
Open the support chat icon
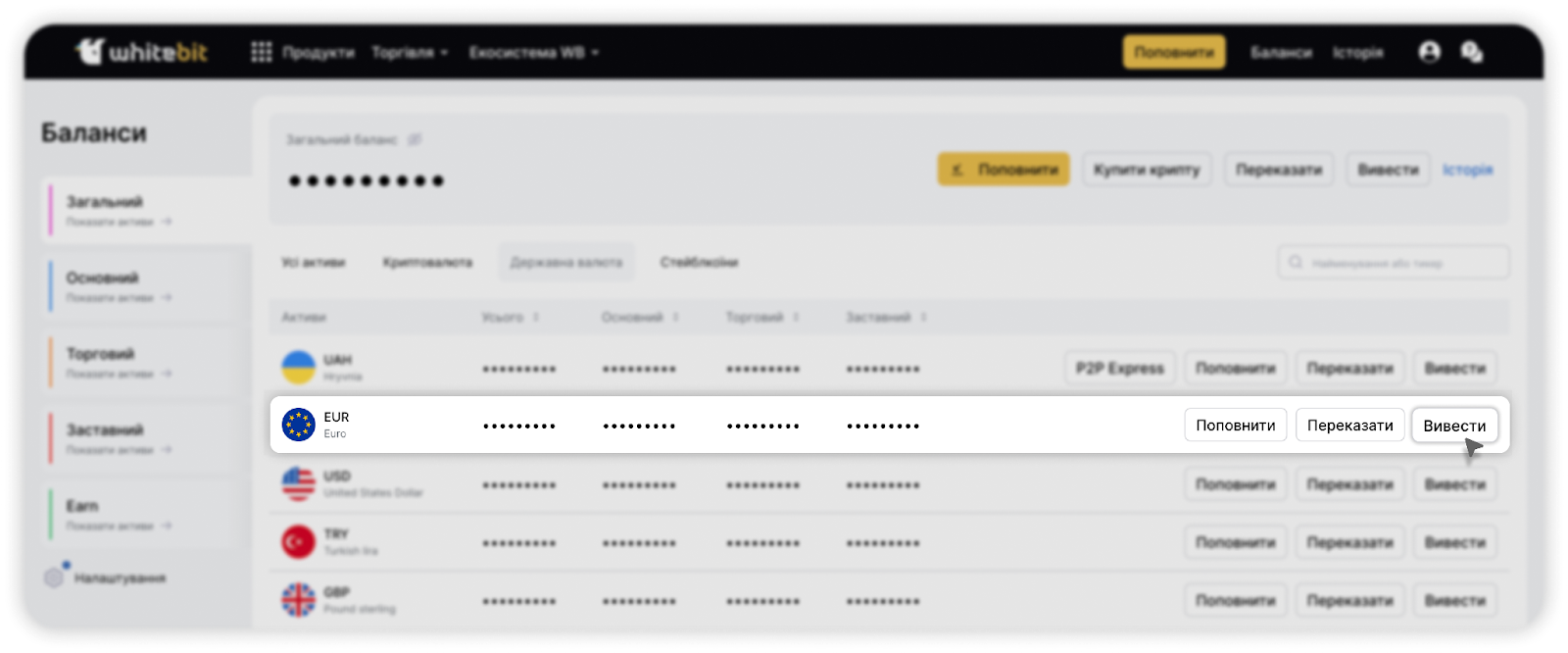[1471, 52]
